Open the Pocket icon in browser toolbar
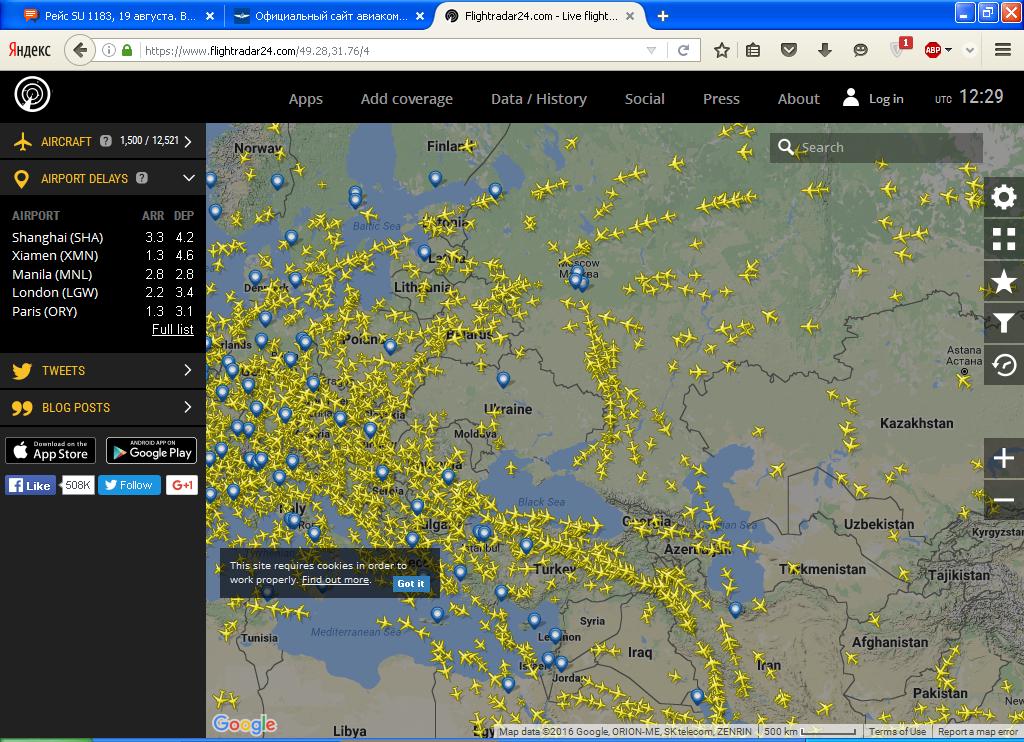 click(x=789, y=50)
